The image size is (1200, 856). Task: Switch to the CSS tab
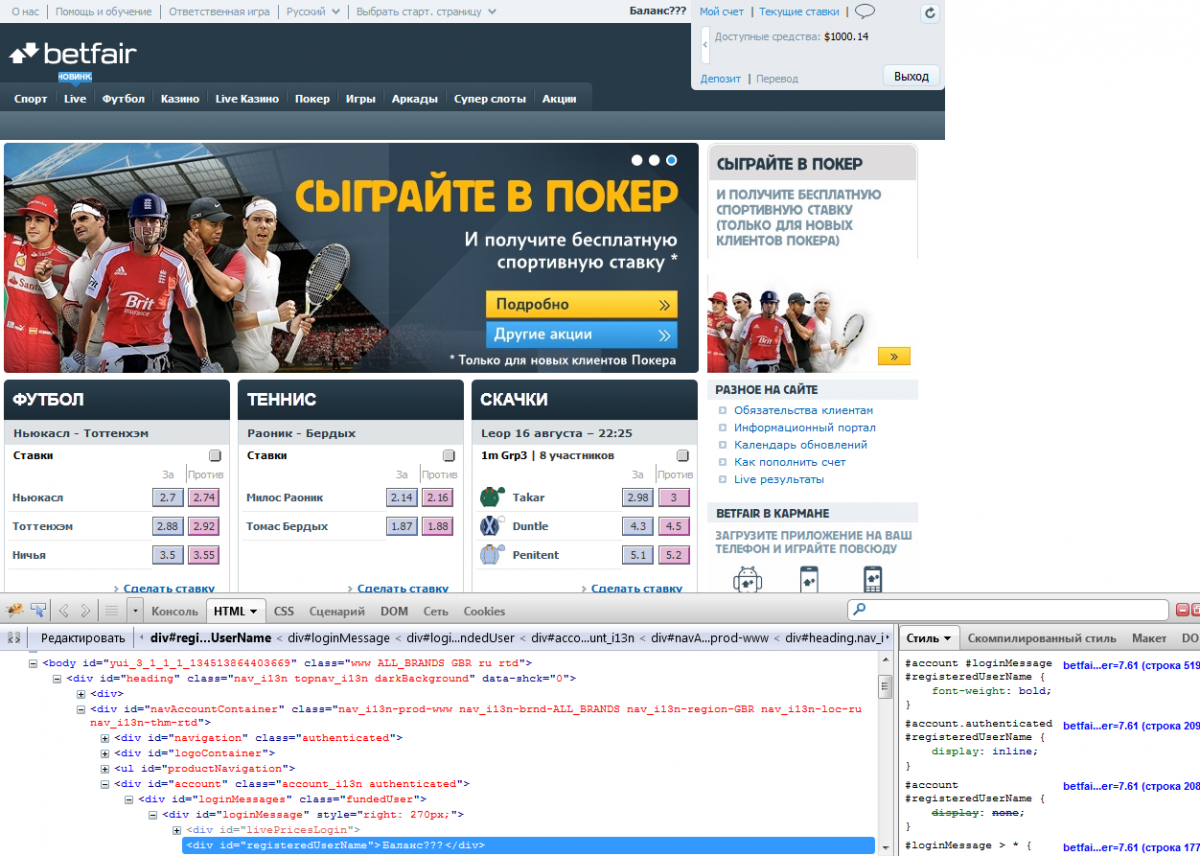coord(284,611)
